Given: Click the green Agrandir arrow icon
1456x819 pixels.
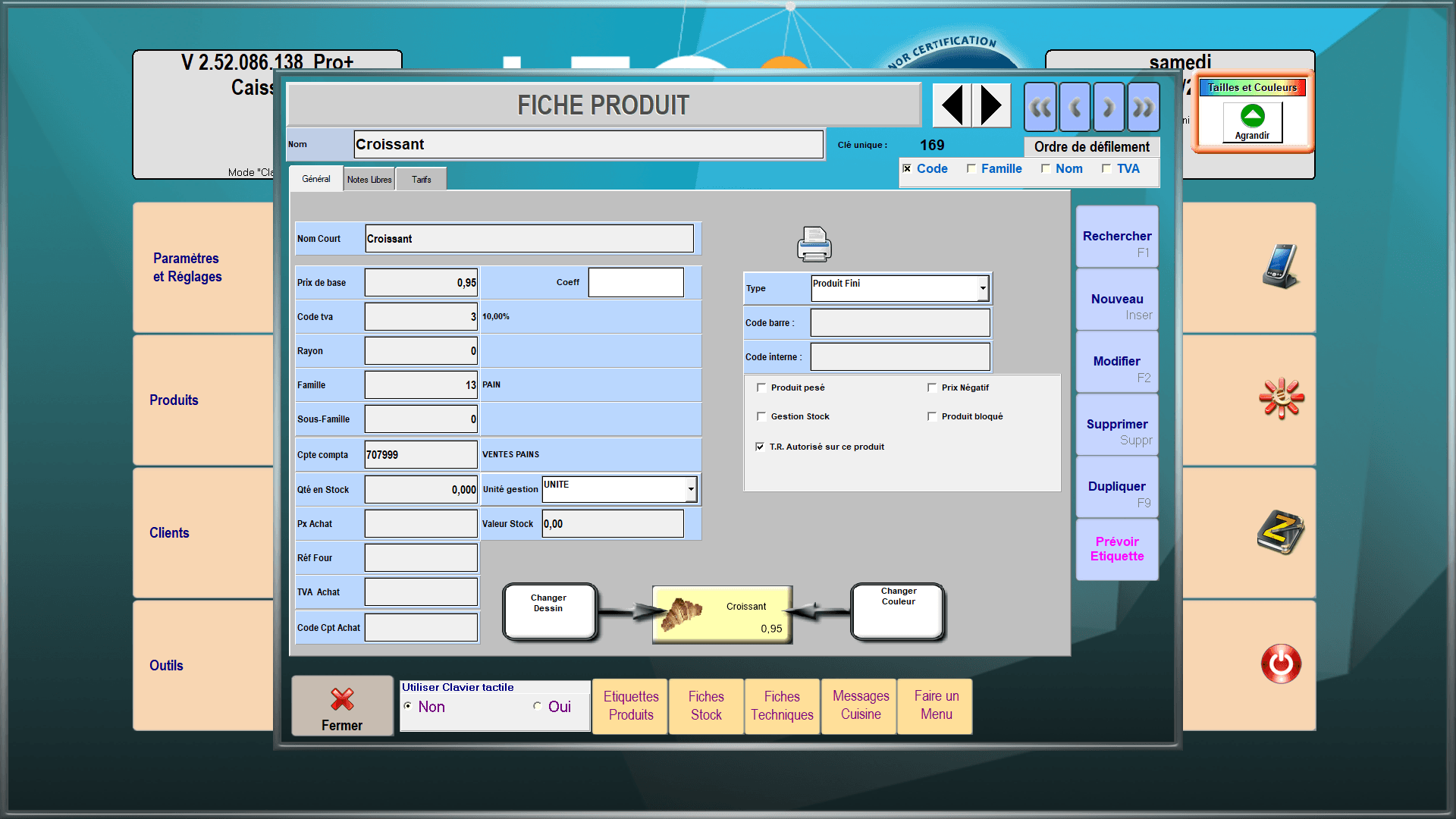Looking at the screenshot, I should tap(1252, 116).
